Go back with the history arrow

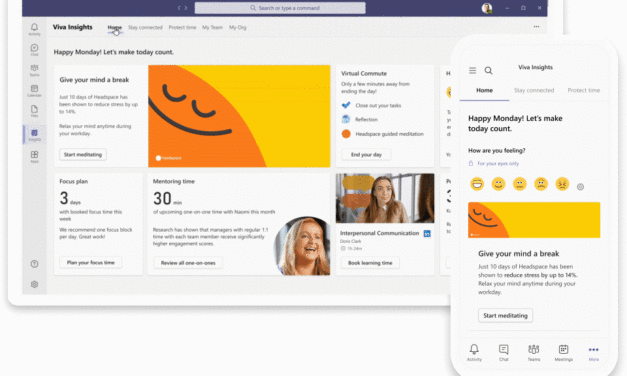179,8
